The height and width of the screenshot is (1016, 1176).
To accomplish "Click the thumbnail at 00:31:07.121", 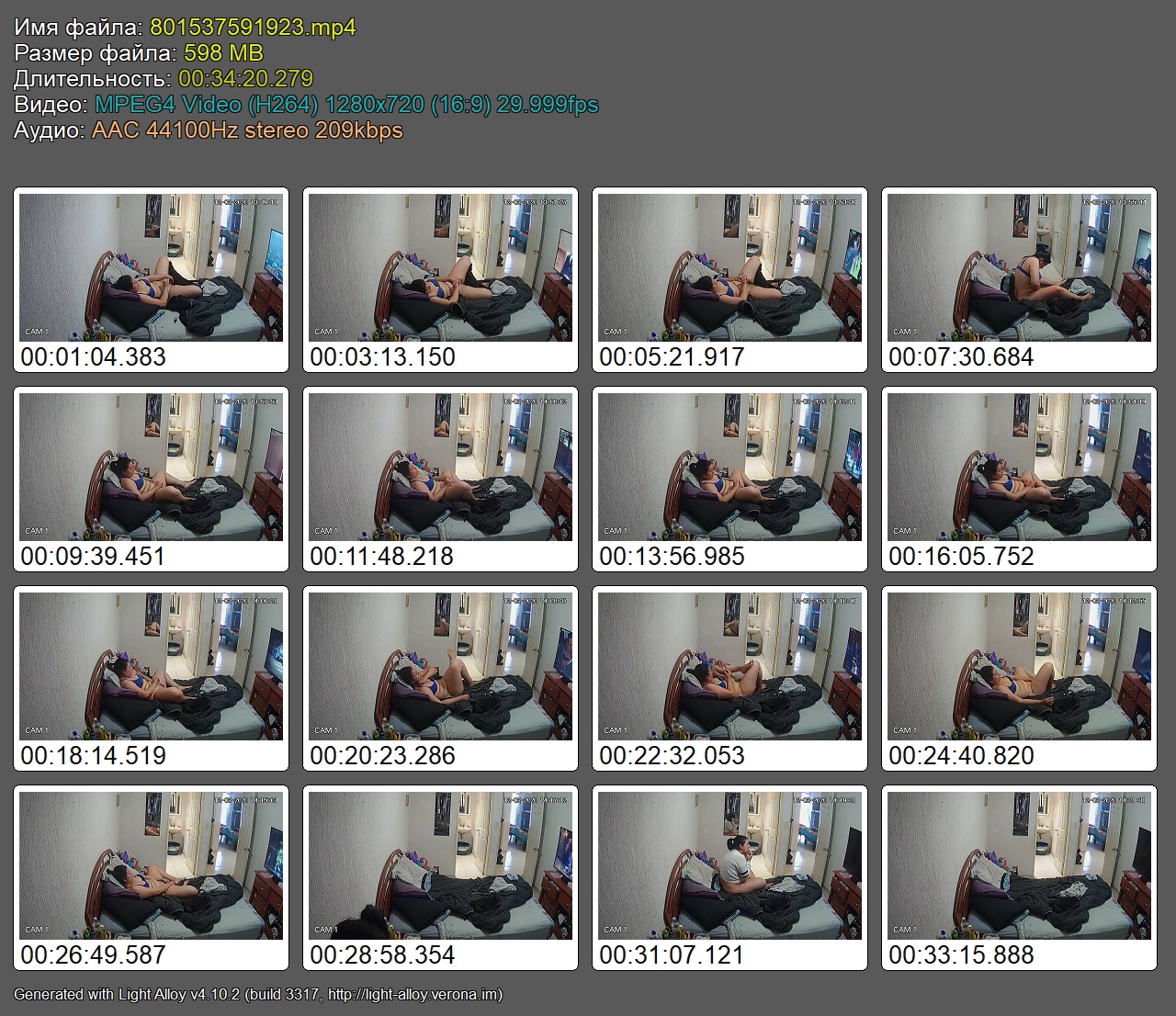I will click(x=729, y=865).
